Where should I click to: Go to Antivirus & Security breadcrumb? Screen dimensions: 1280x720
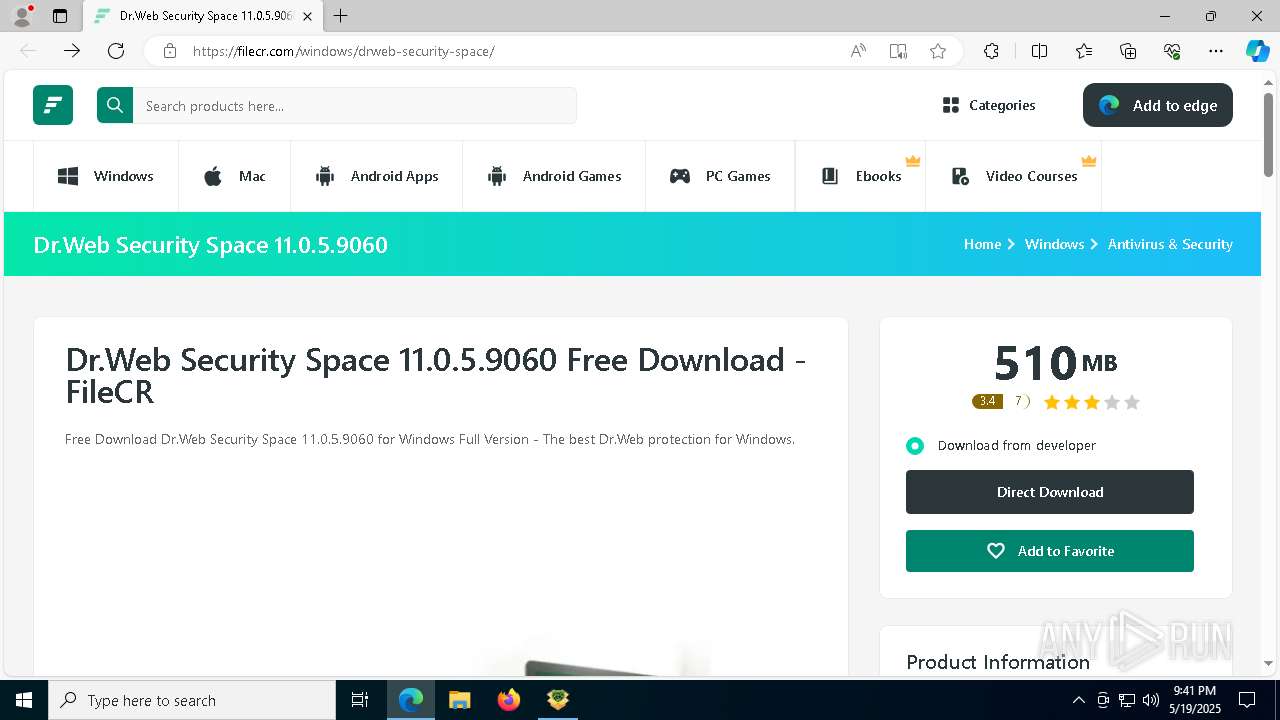click(1170, 244)
